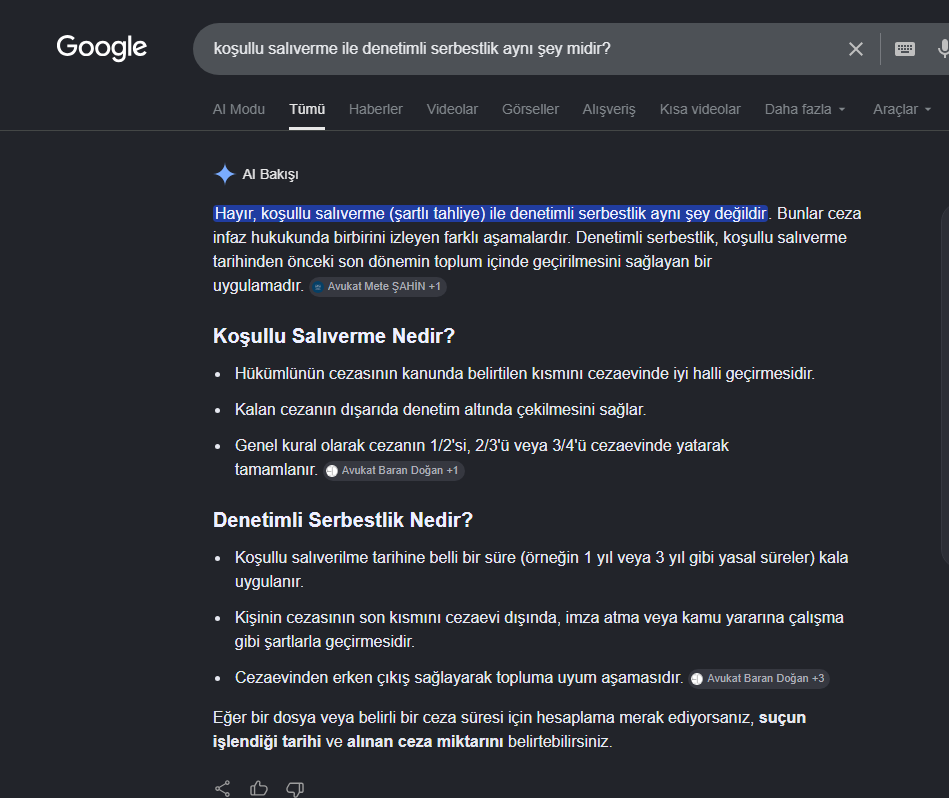Give thumbs up to AI overview
Image resolution: width=949 pixels, height=798 pixels.
pos(258,788)
